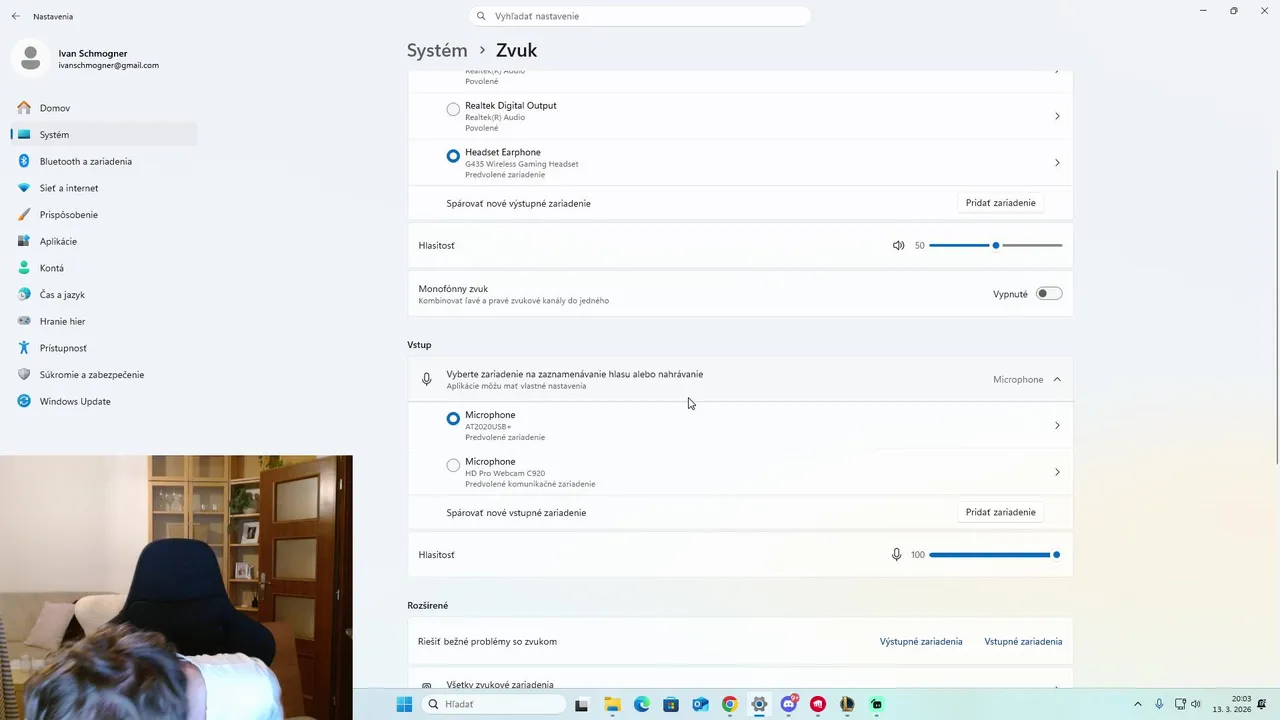Add a new output device with Pridať zariadenie
This screenshot has height=720, width=1280.
(x=1000, y=203)
